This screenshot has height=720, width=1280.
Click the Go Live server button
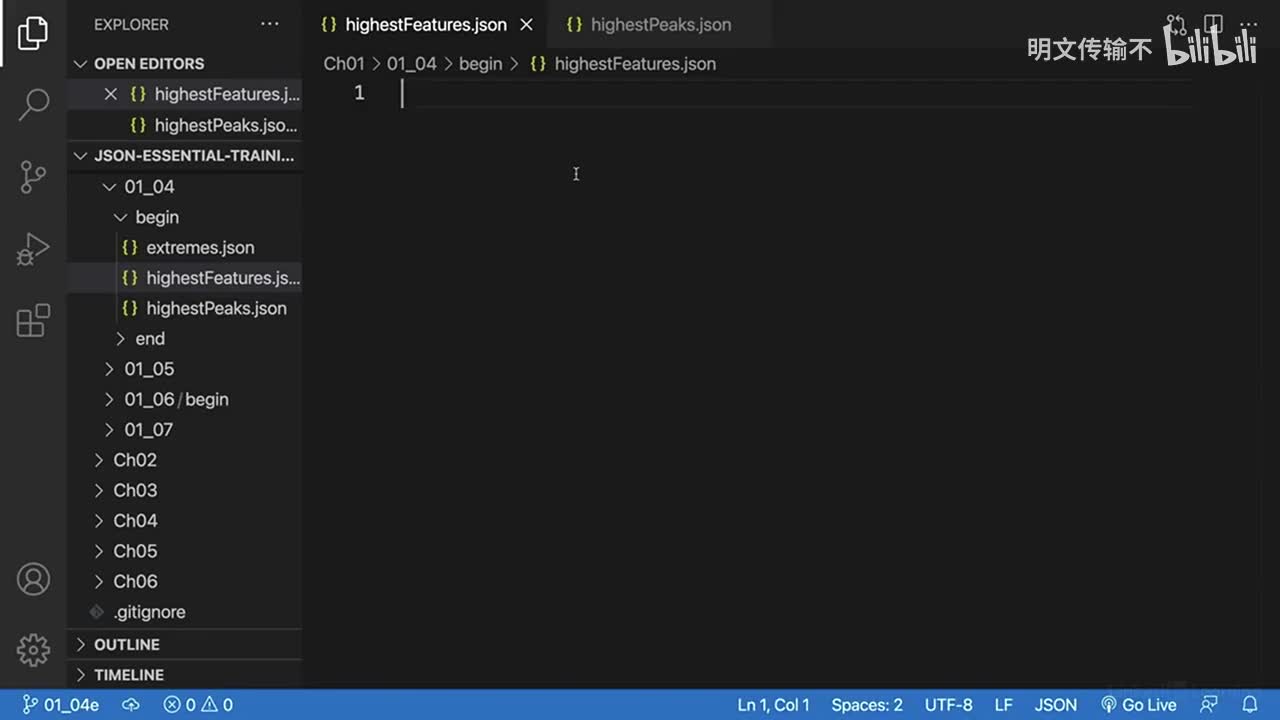click(1139, 705)
